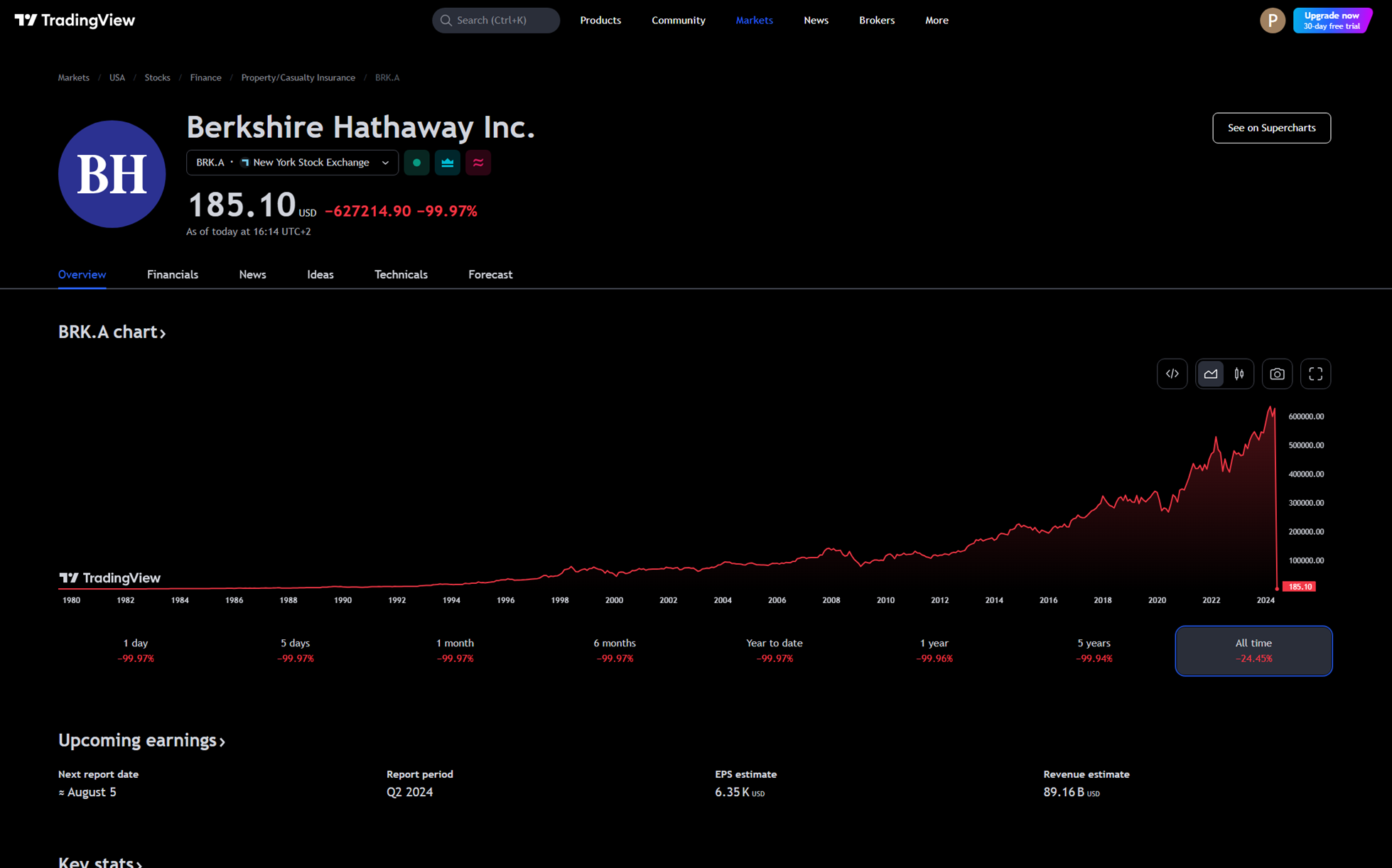Select the 6 months range

(615, 651)
